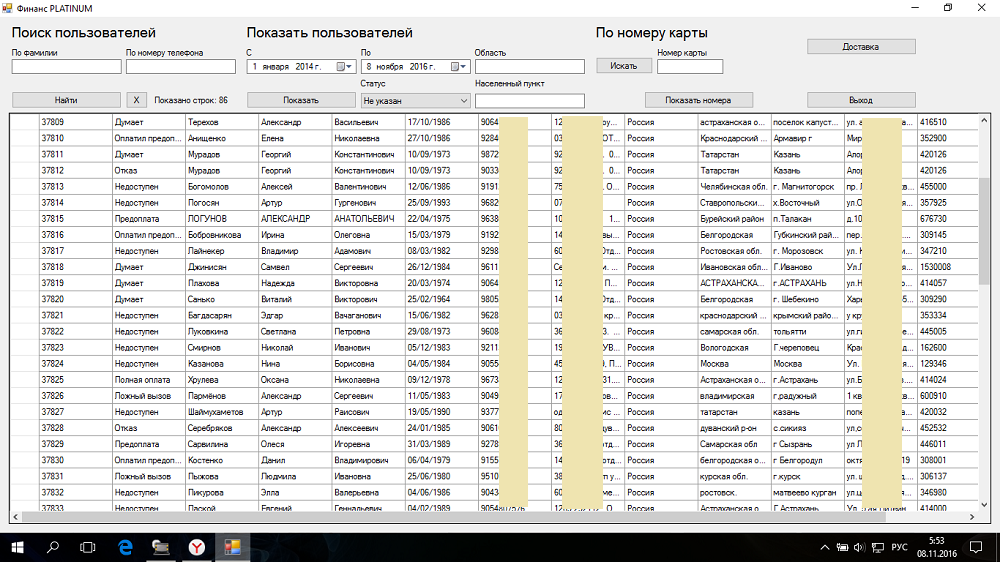Focus the Область input field
Image resolution: width=1000 pixels, height=562 pixels.
[529, 66]
